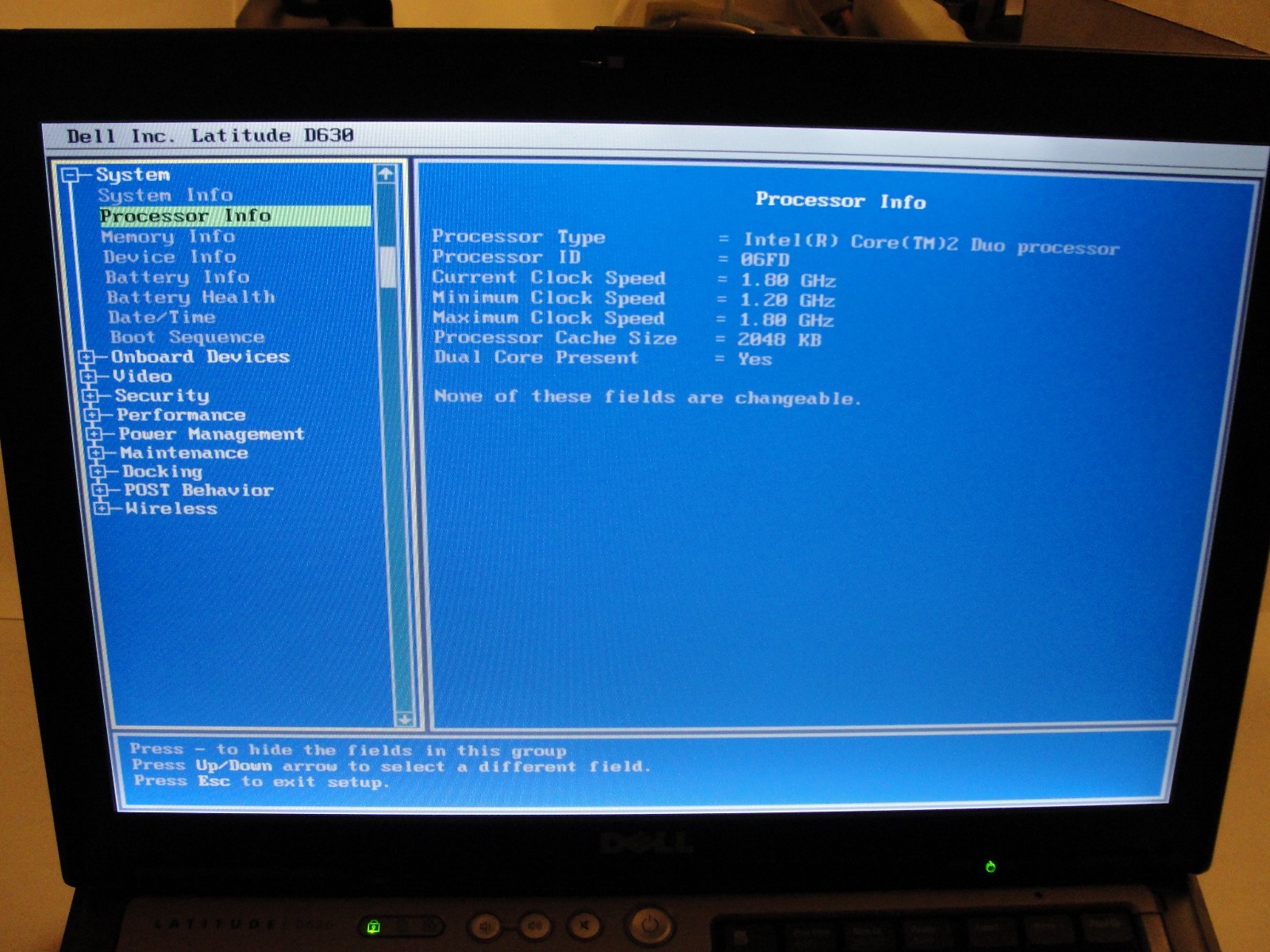Screen dimensions: 1270x952
Task: Select the Wireless category label
Action: pos(171,509)
